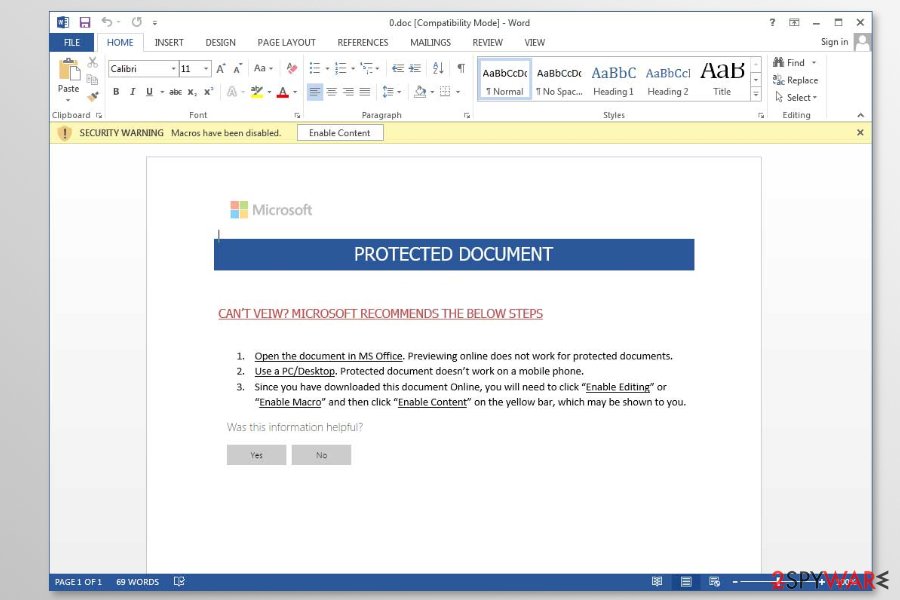Click the Increase Indent icon

coord(414,68)
